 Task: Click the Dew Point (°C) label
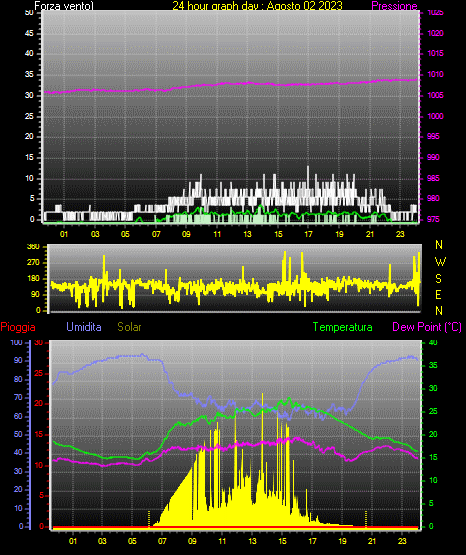(427, 327)
